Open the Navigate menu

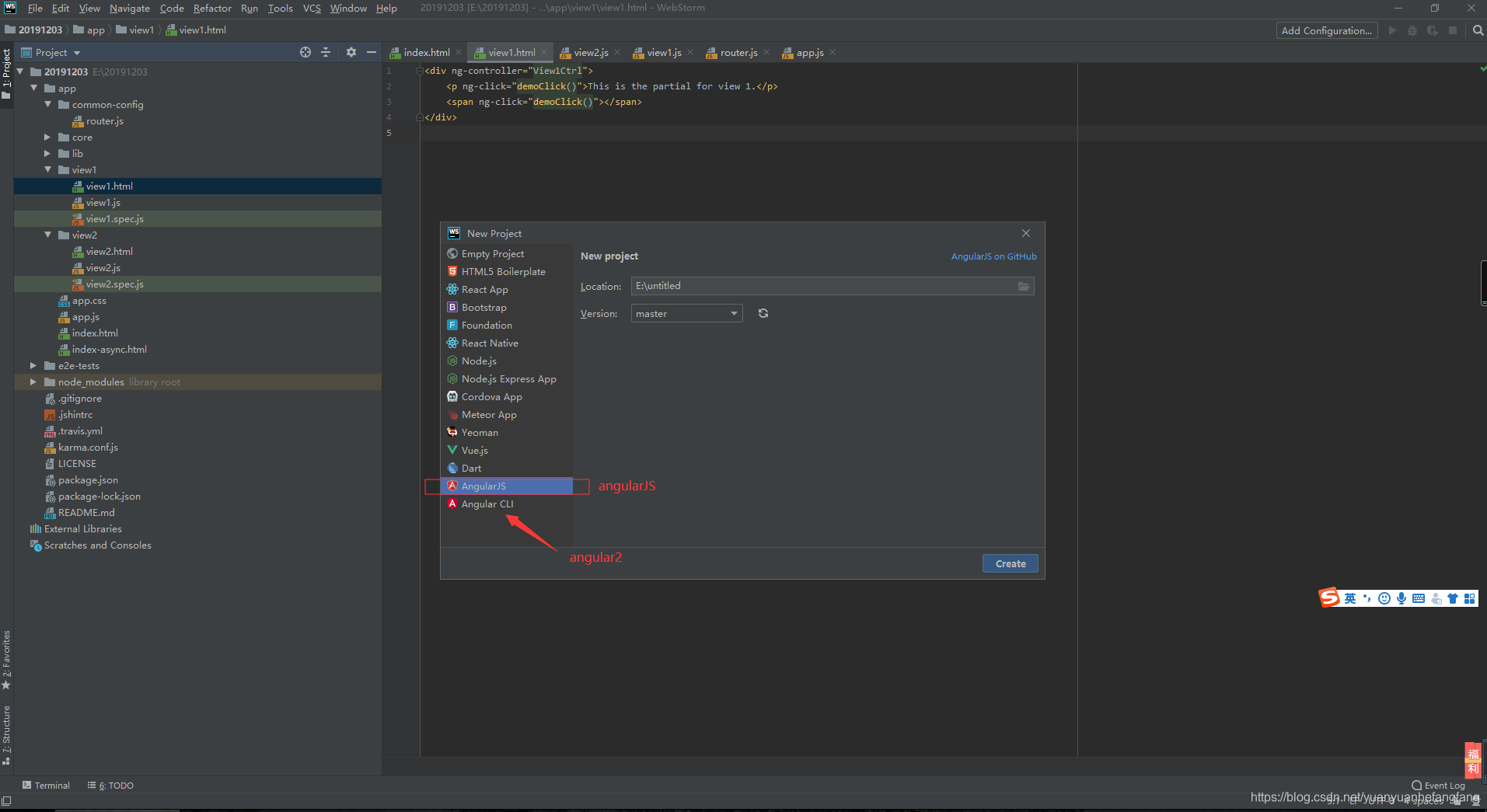[129, 8]
